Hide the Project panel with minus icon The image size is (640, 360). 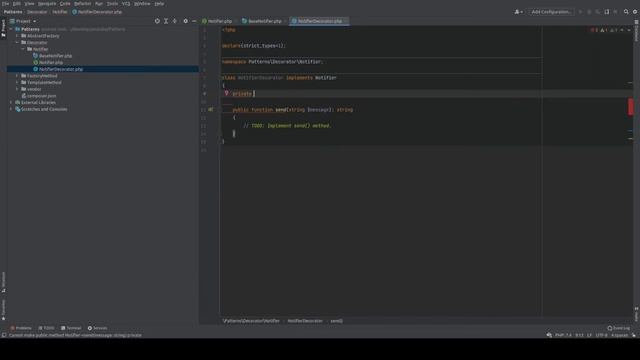[x=194, y=21]
